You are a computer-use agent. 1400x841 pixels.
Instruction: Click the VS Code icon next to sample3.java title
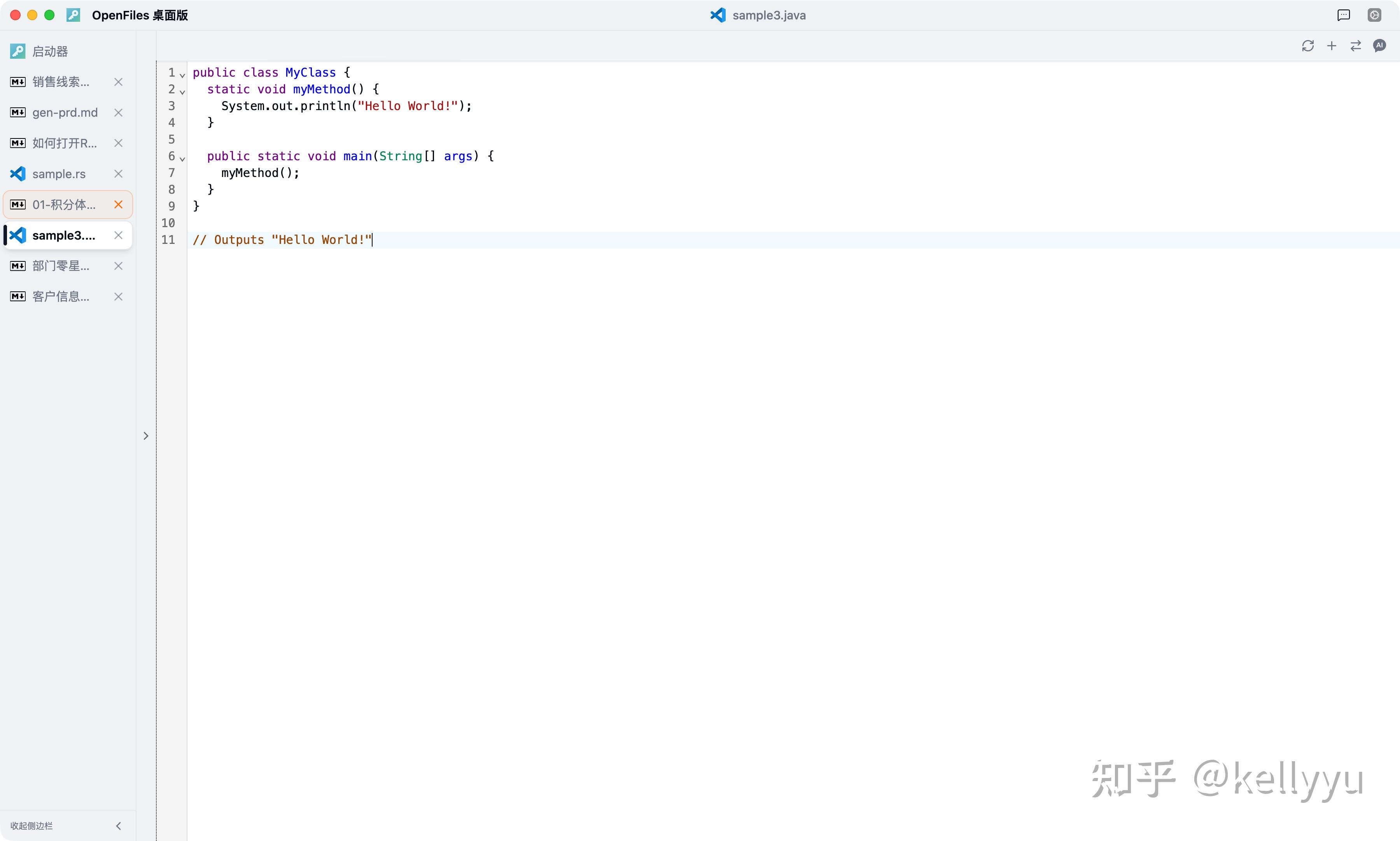point(718,15)
